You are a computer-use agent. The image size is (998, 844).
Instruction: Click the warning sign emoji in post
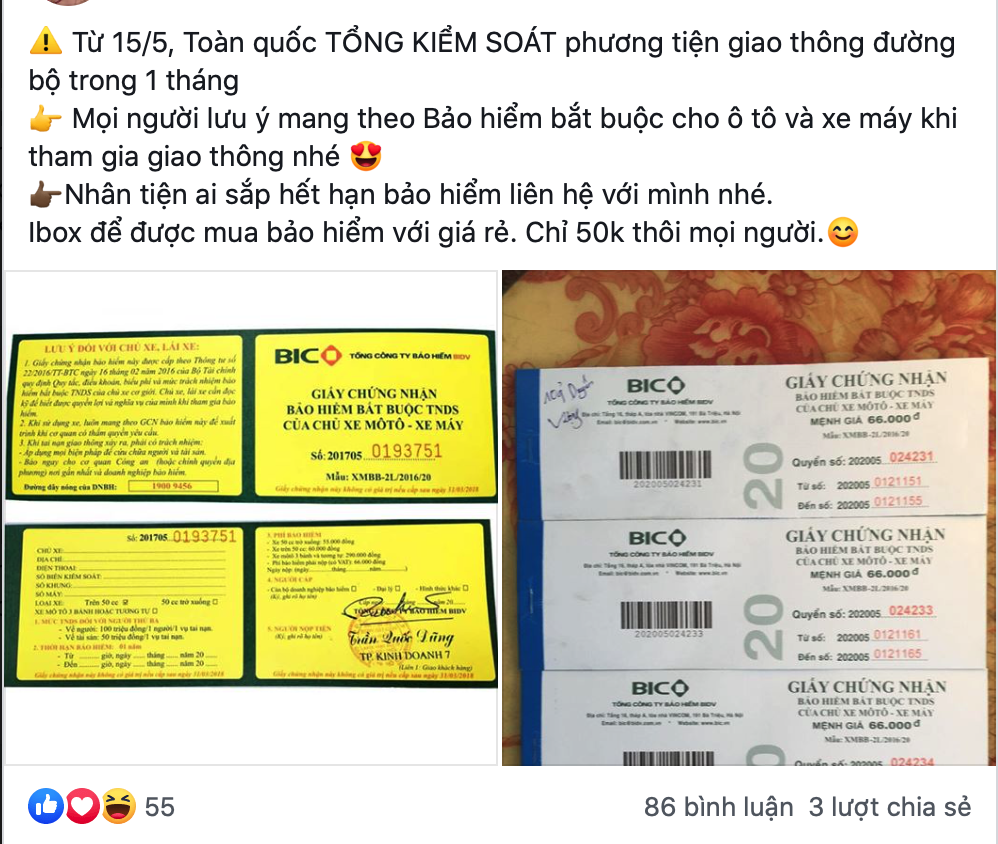(46, 43)
